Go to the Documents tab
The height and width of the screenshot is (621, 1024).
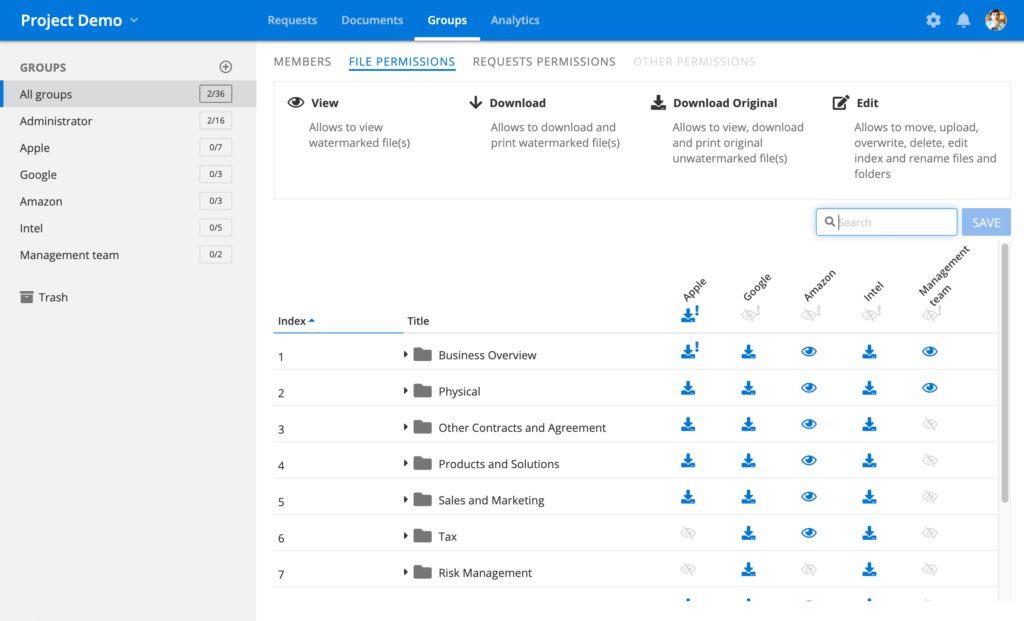372,20
